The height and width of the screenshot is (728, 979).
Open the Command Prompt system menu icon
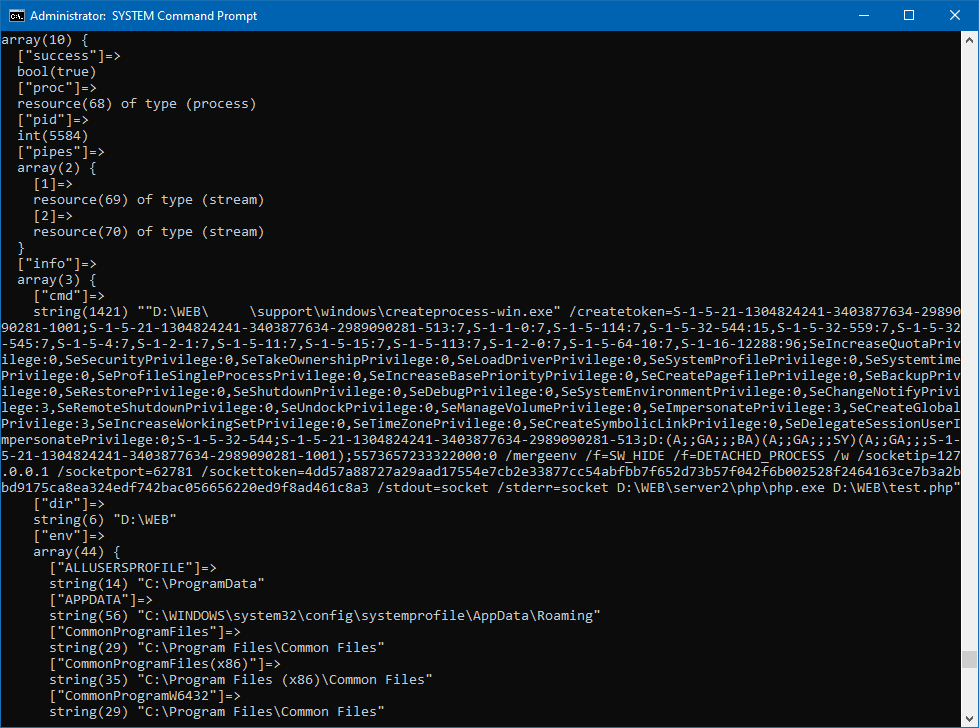[x=16, y=16]
